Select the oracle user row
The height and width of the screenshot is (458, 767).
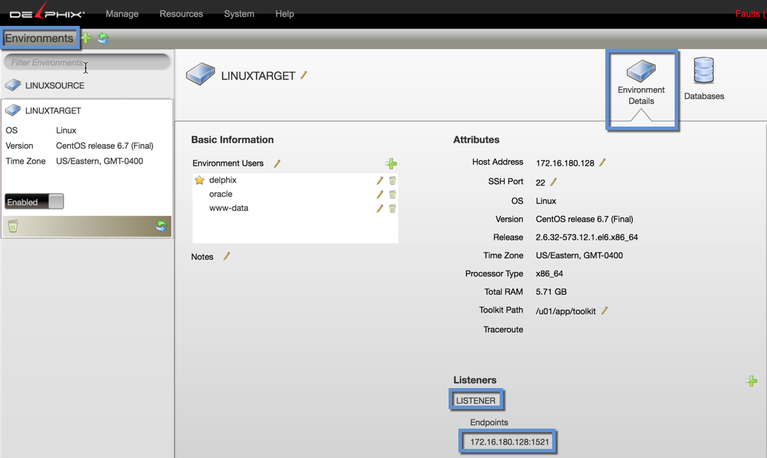[x=295, y=194]
